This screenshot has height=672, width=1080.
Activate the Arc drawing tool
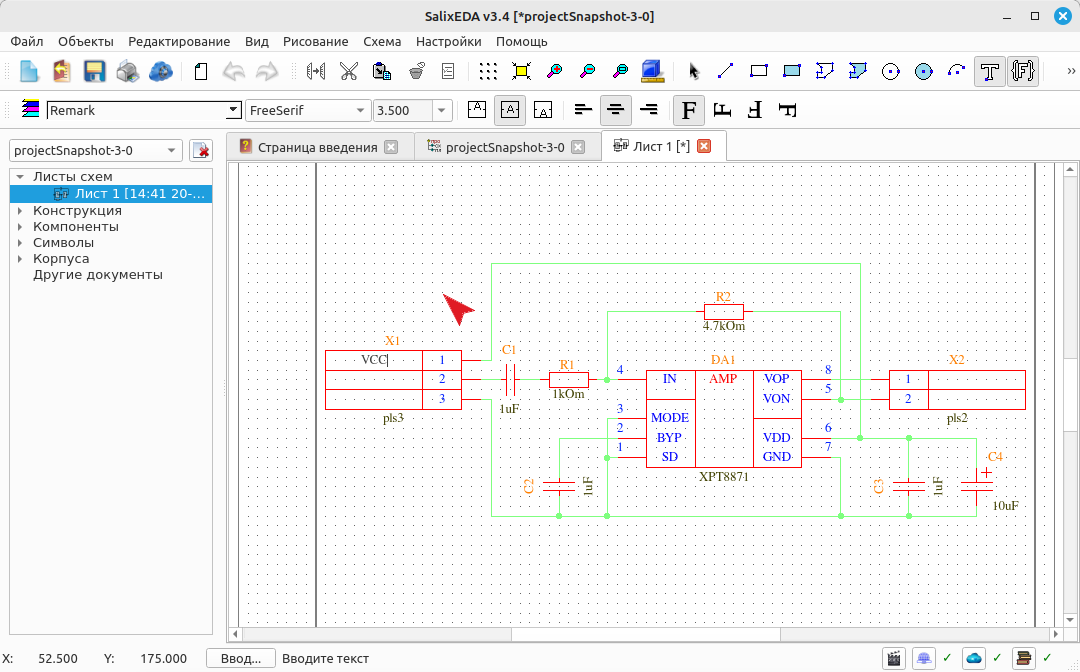[x=957, y=71]
